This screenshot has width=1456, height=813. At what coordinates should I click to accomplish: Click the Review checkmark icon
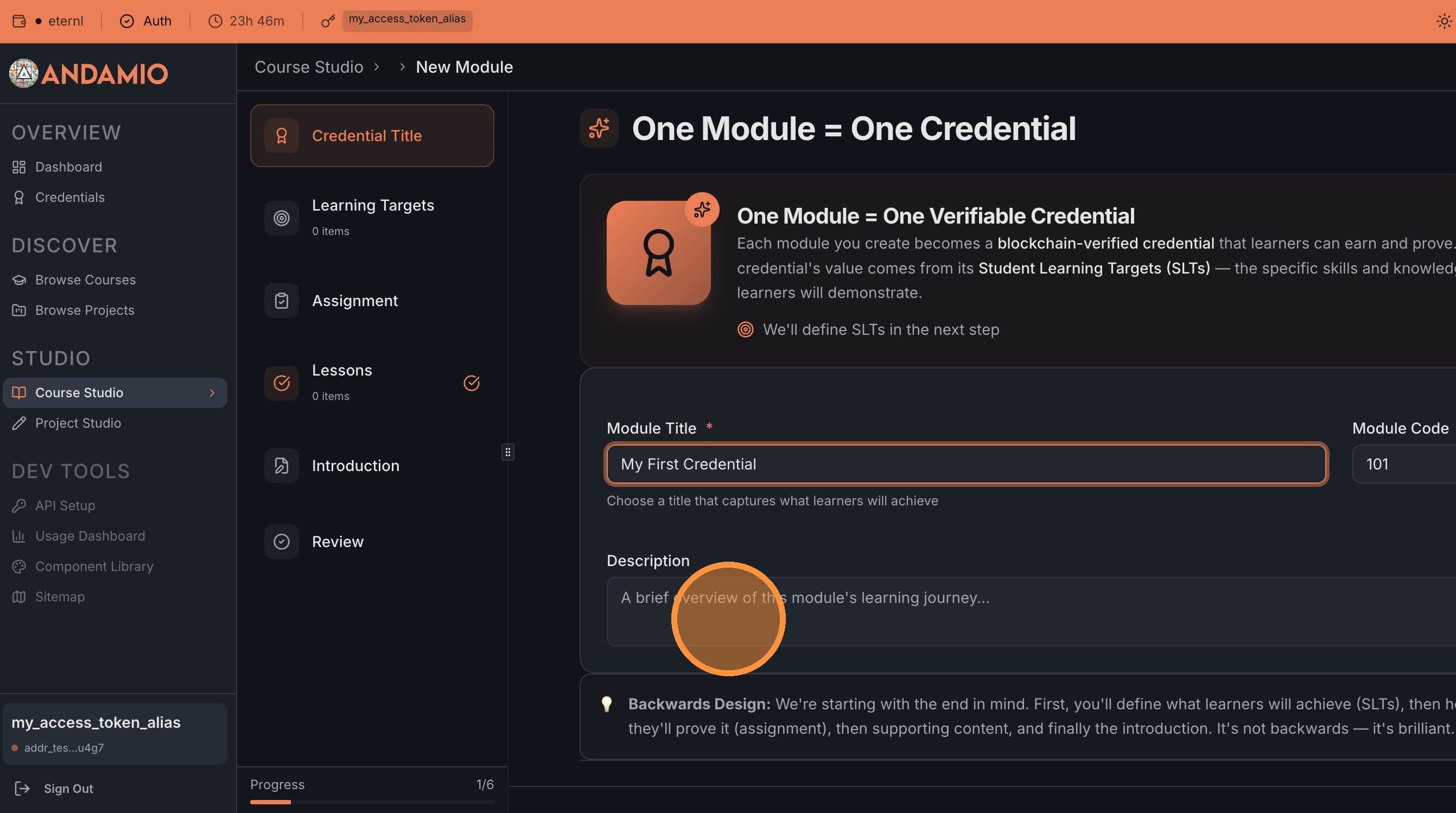click(282, 542)
